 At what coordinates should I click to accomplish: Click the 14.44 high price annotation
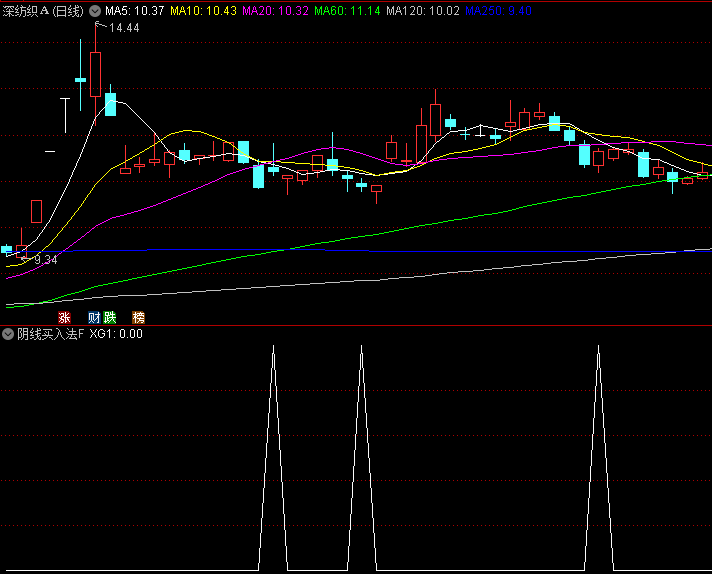pos(124,28)
